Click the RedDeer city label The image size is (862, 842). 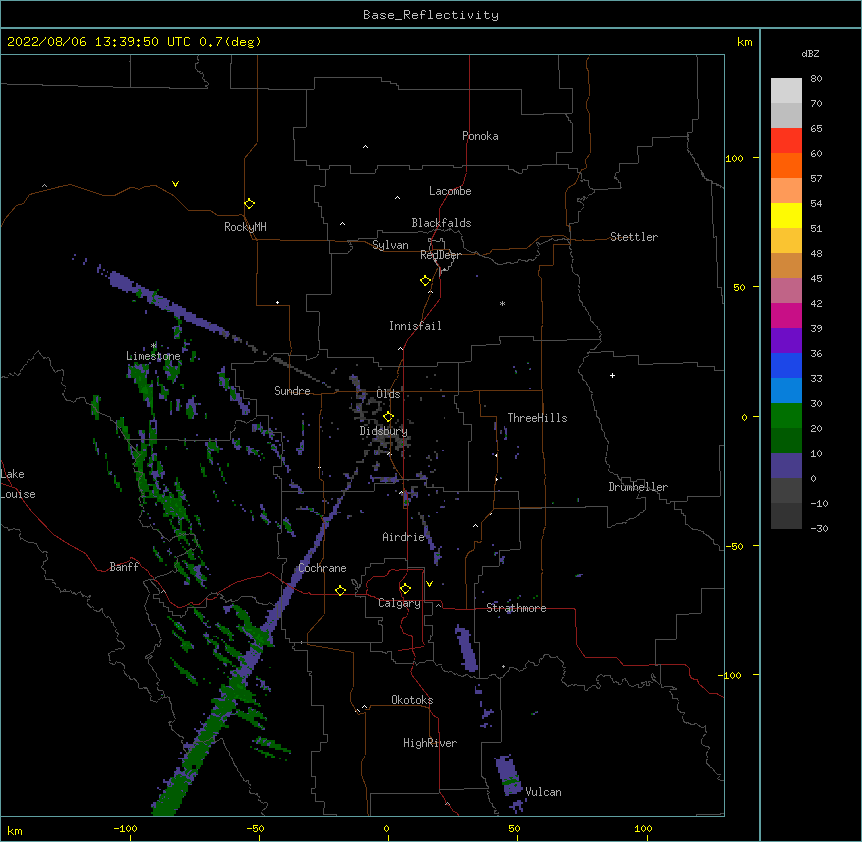440,255
